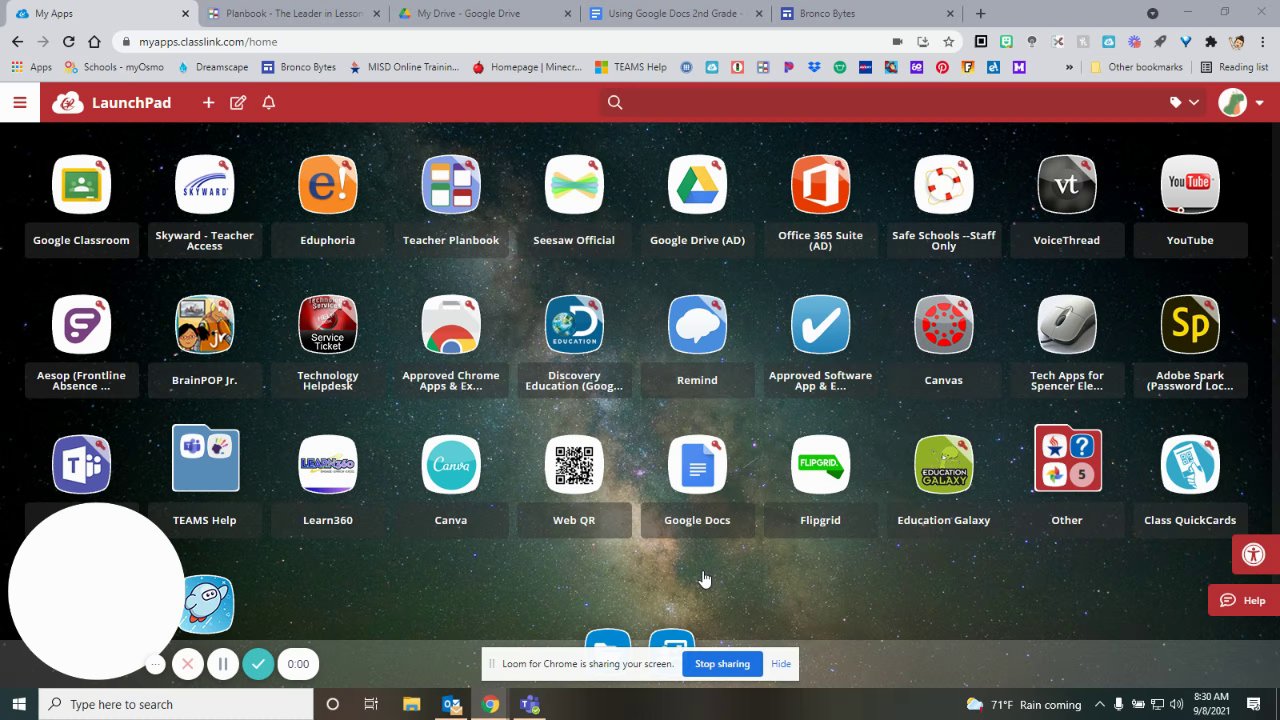Expand the tag filter dropdown
The width and height of the screenshot is (1280, 720).
point(1184,102)
